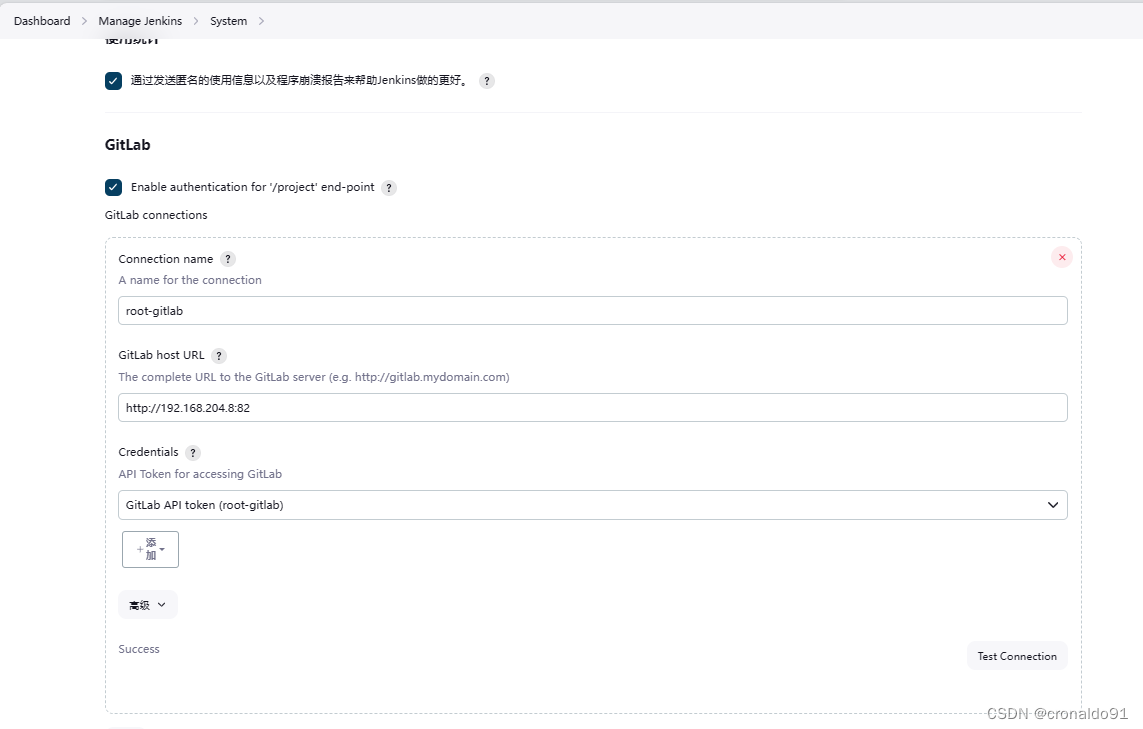The width and height of the screenshot is (1143, 729).
Task: Focus the GitLab host URL input
Action: tap(593, 408)
